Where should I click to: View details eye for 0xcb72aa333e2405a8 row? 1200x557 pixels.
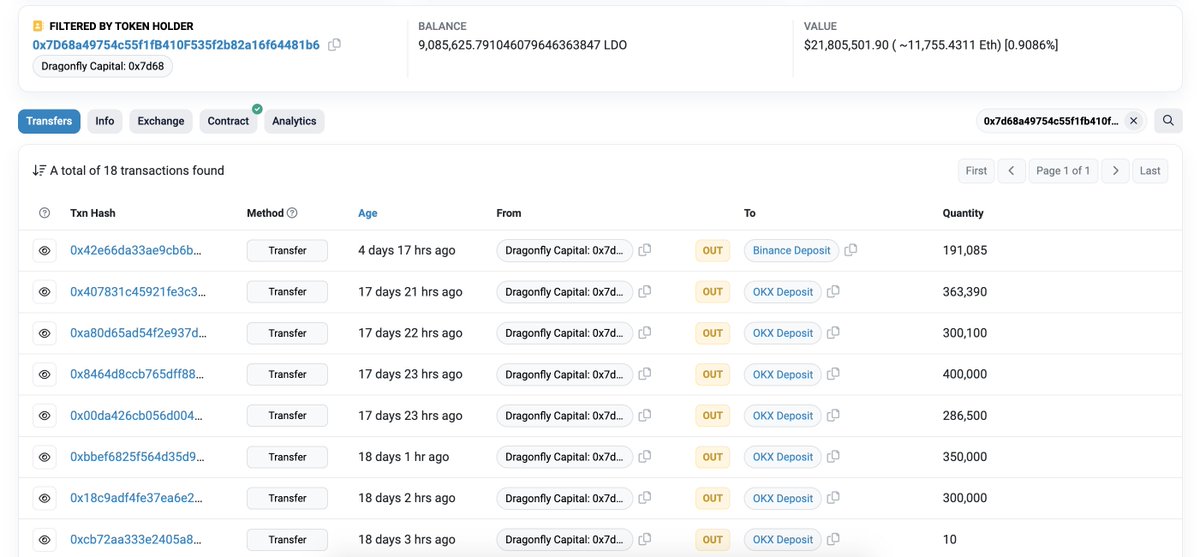[x=44, y=539]
